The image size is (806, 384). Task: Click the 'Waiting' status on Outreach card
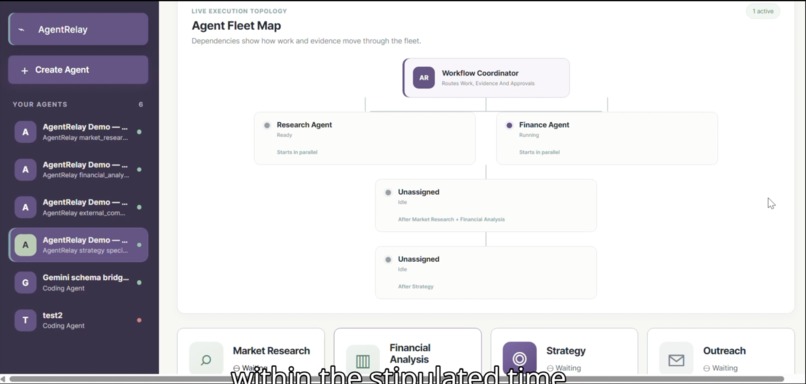pyautogui.click(x=721, y=368)
